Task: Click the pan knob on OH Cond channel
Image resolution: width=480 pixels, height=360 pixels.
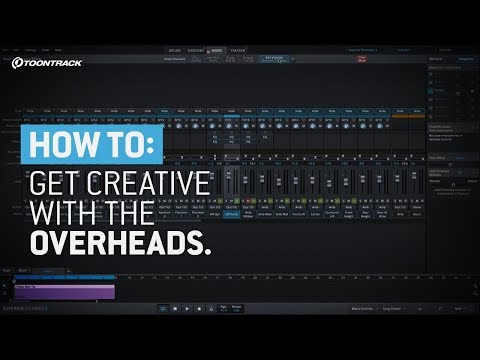Action: (x=229, y=126)
